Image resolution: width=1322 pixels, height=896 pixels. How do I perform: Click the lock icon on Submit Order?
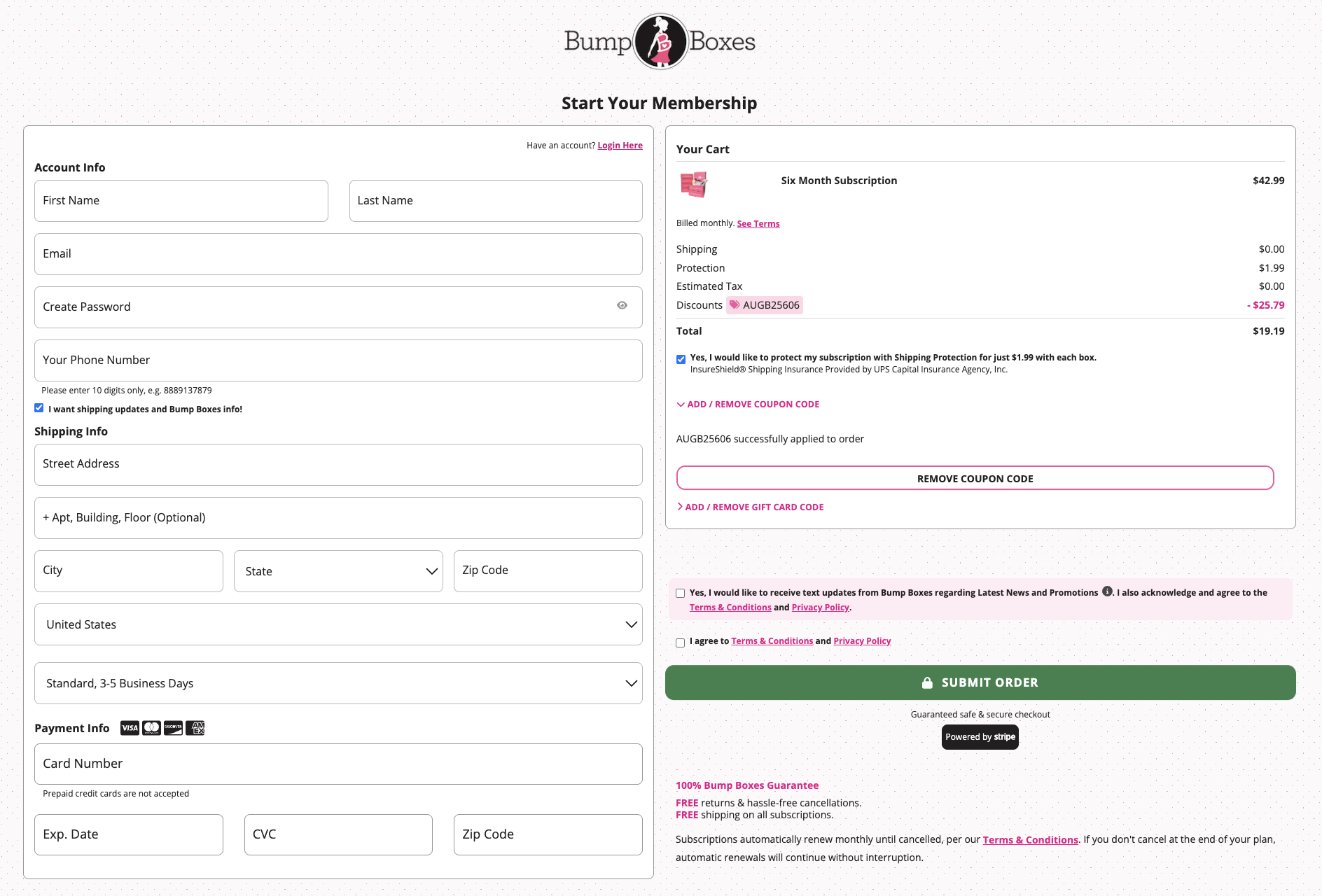pos(927,682)
